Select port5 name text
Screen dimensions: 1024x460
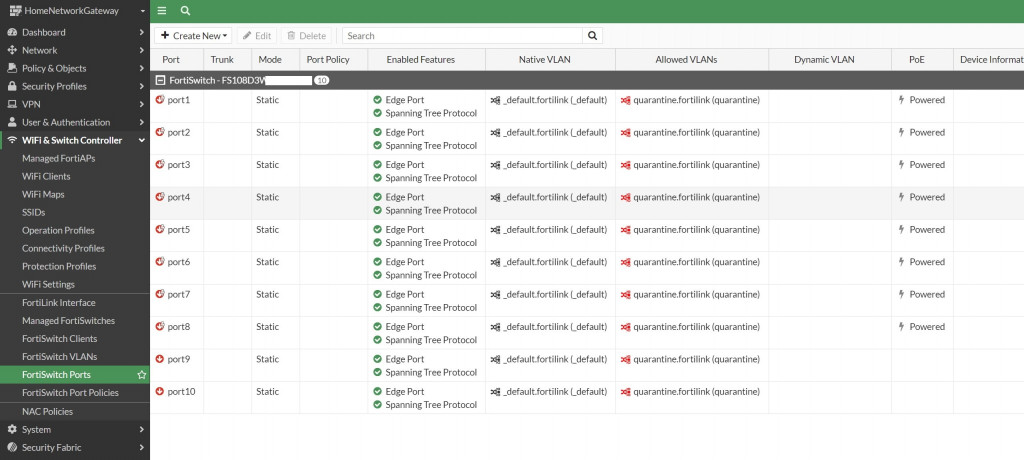179,229
